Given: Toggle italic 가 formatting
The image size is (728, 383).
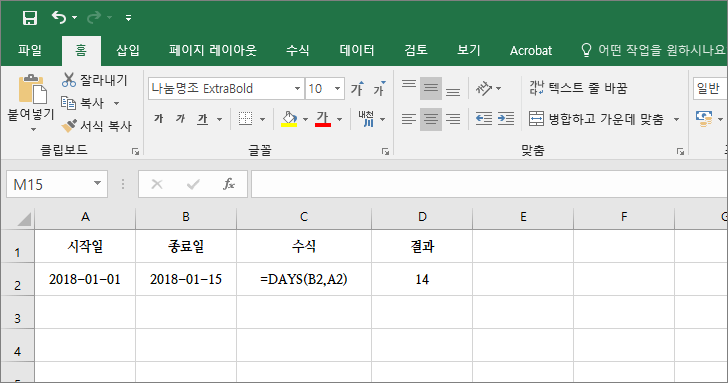Looking at the screenshot, I should coord(180,119).
